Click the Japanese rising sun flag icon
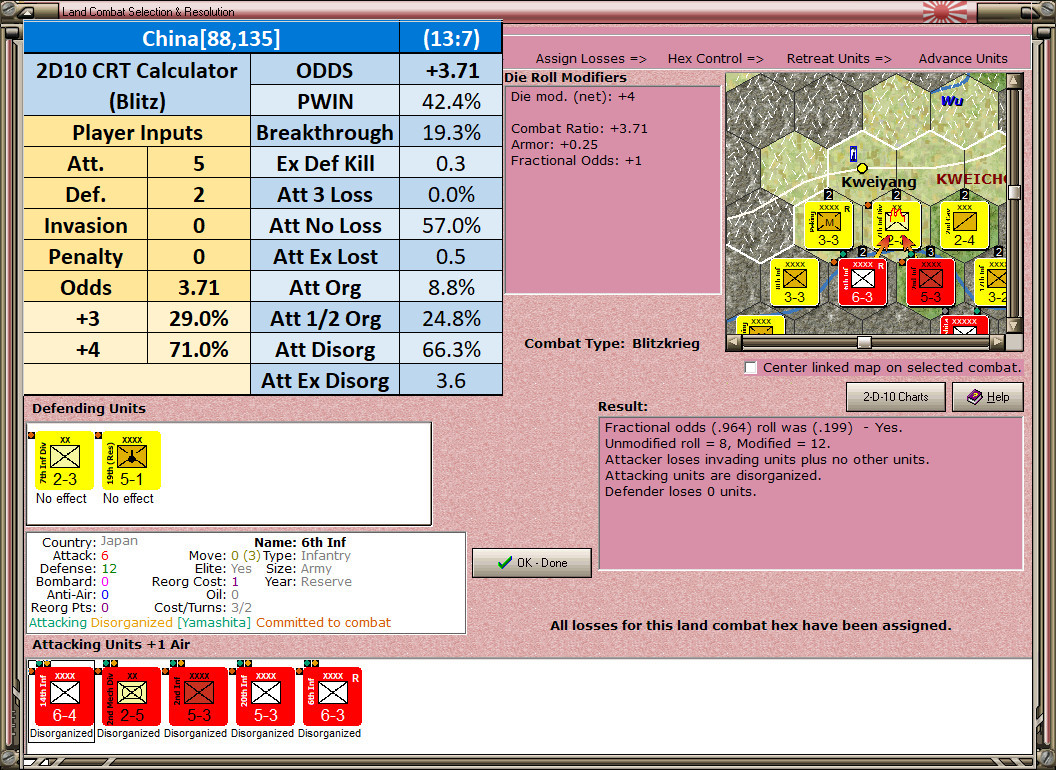 (x=945, y=11)
